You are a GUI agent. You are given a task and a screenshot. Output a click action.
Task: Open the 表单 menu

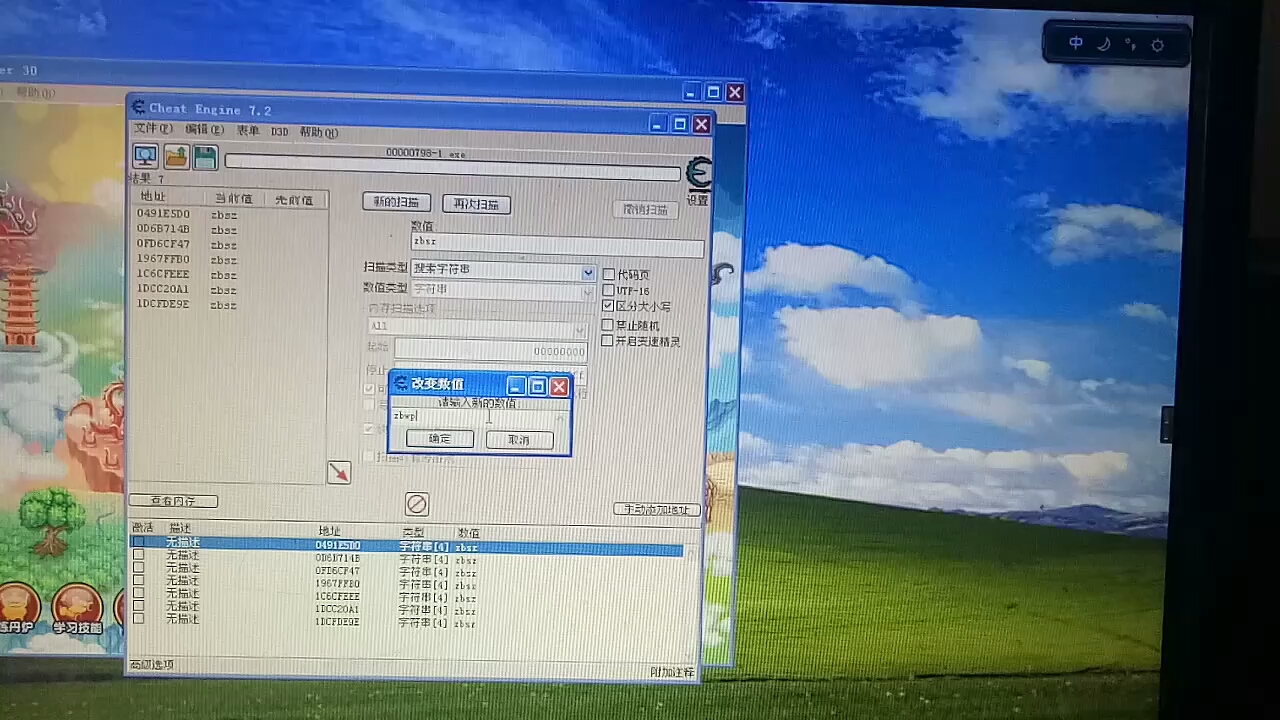[x=247, y=130]
